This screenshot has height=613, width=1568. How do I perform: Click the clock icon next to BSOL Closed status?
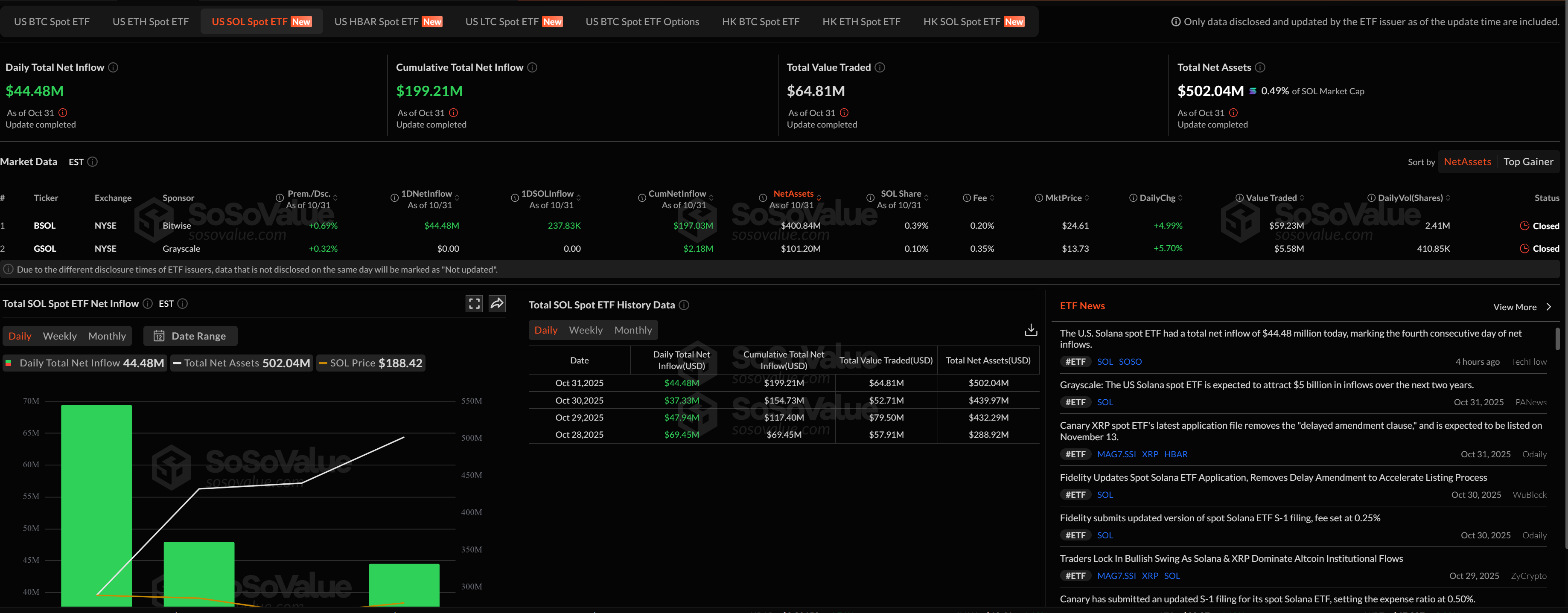[1525, 226]
